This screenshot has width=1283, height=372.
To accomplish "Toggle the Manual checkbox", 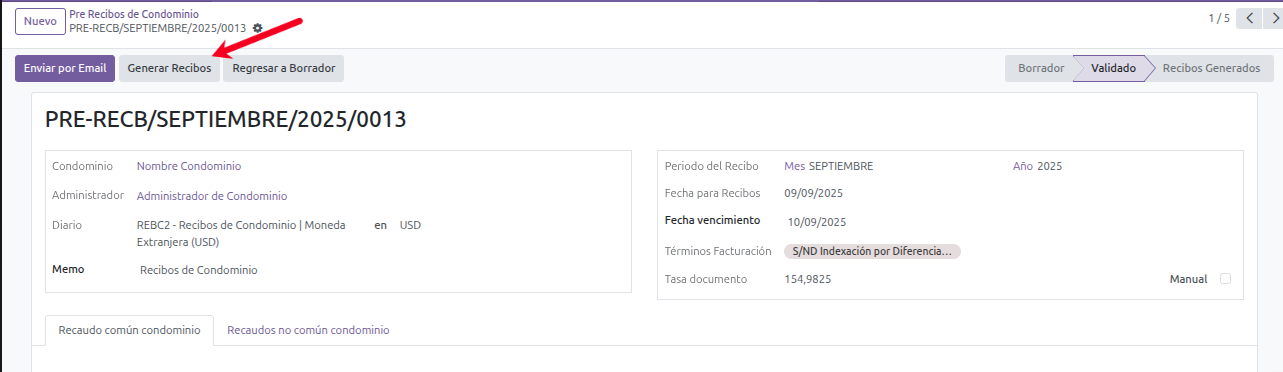I will pyautogui.click(x=1226, y=279).
